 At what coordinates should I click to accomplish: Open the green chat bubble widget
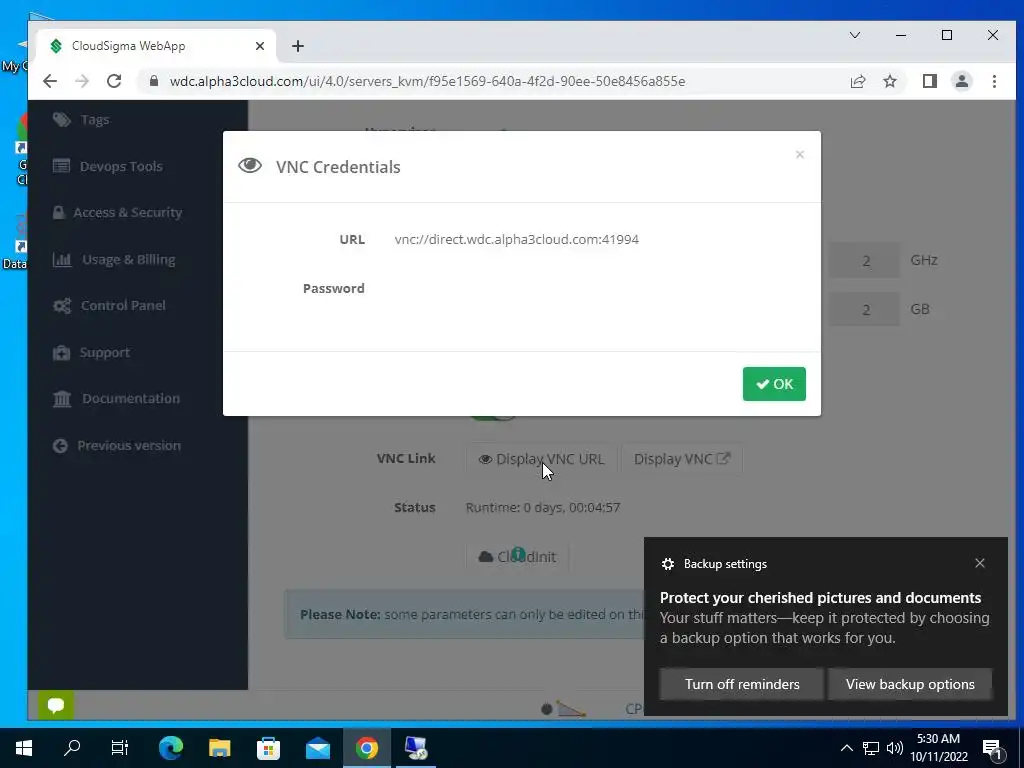click(x=56, y=705)
